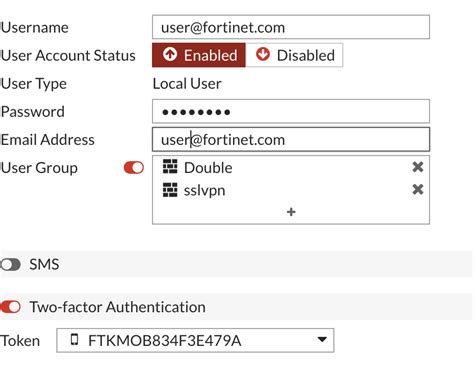Set account status to Enabled
Image resolution: width=474 pixels, height=374 pixels.
199,55
